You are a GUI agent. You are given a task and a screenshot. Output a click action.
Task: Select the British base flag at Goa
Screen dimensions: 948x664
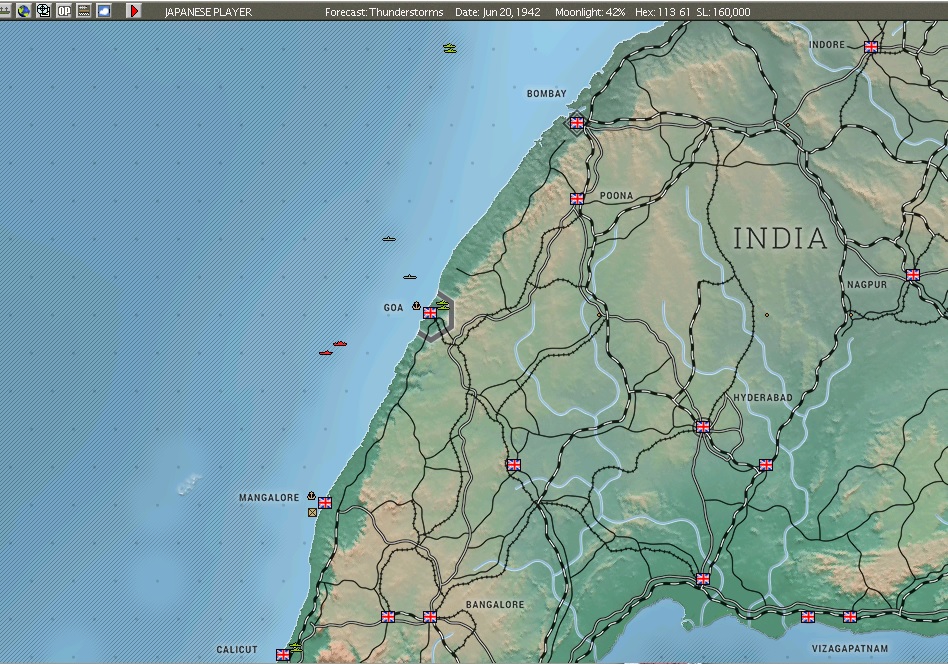pyautogui.click(x=430, y=313)
